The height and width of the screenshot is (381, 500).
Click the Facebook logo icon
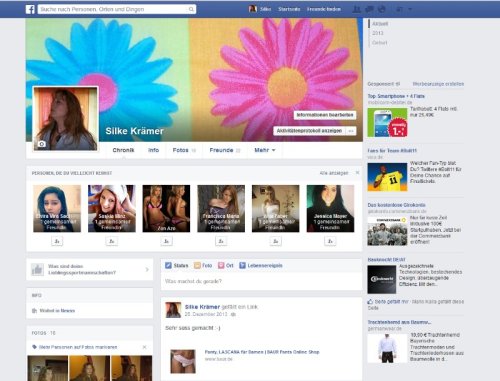(30, 9)
